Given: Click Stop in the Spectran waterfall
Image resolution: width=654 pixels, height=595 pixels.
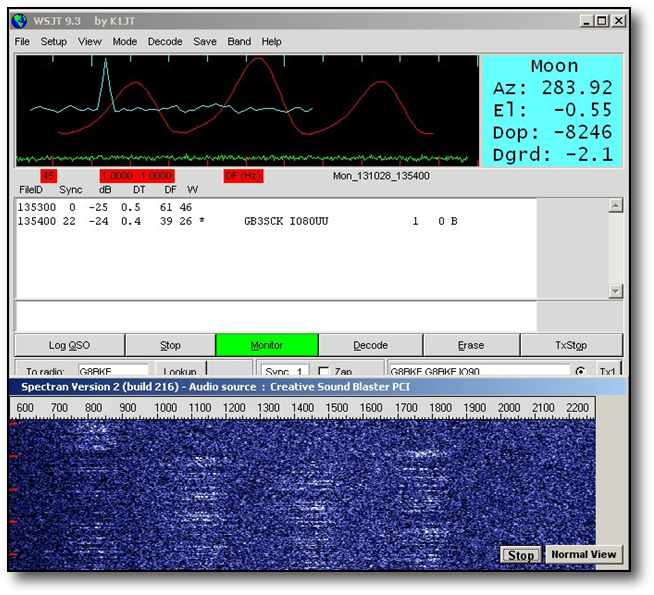Looking at the screenshot, I should 520,555.
